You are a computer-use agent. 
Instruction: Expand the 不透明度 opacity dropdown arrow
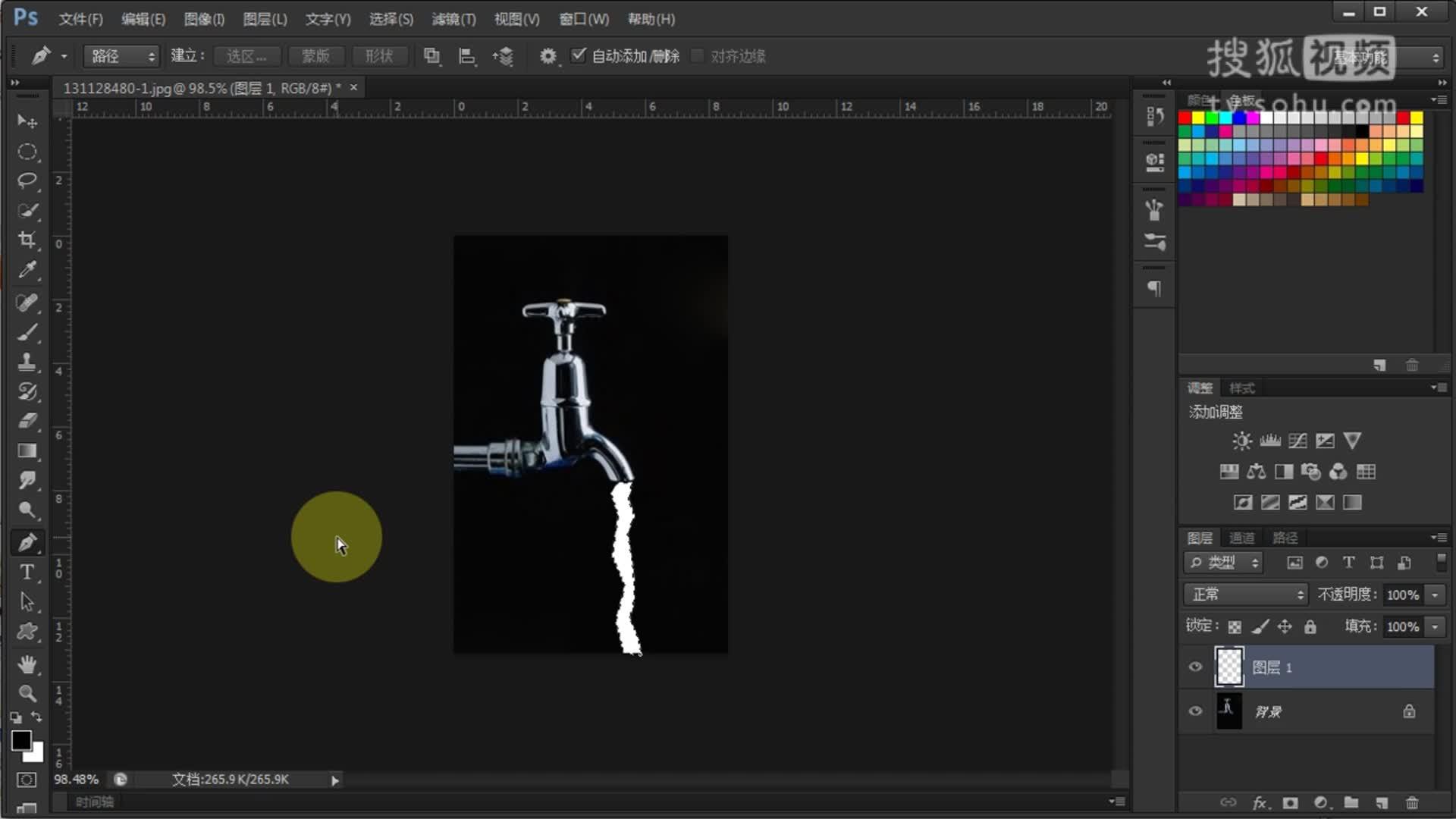[x=1435, y=595]
